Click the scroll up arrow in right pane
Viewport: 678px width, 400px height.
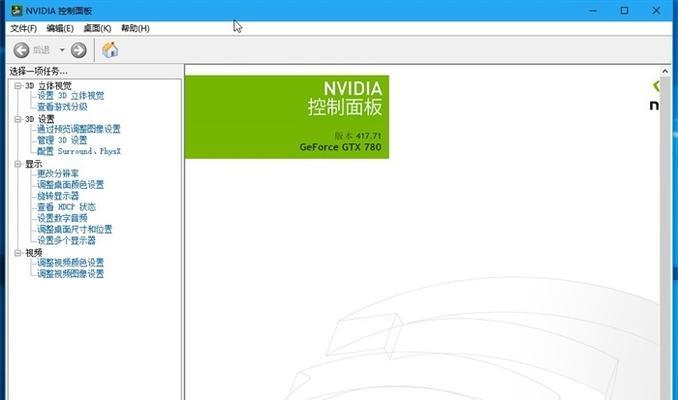point(665,71)
